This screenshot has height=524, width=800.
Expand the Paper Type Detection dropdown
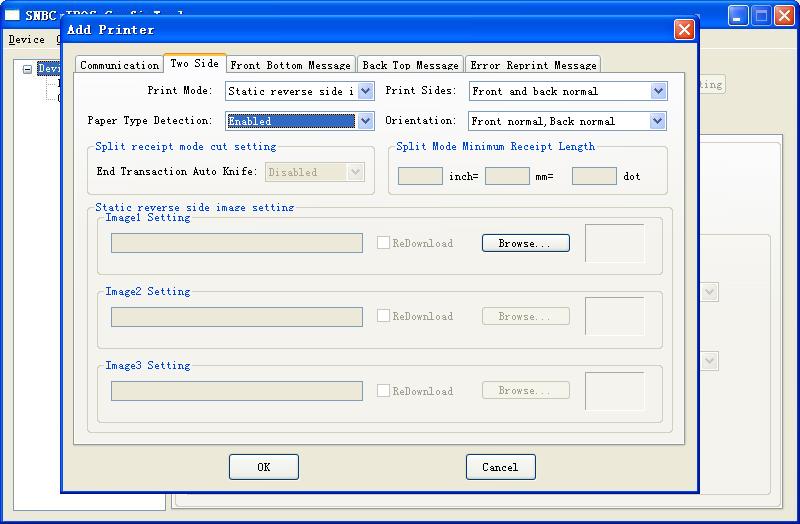pyautogui.click(x=365, y=121)
